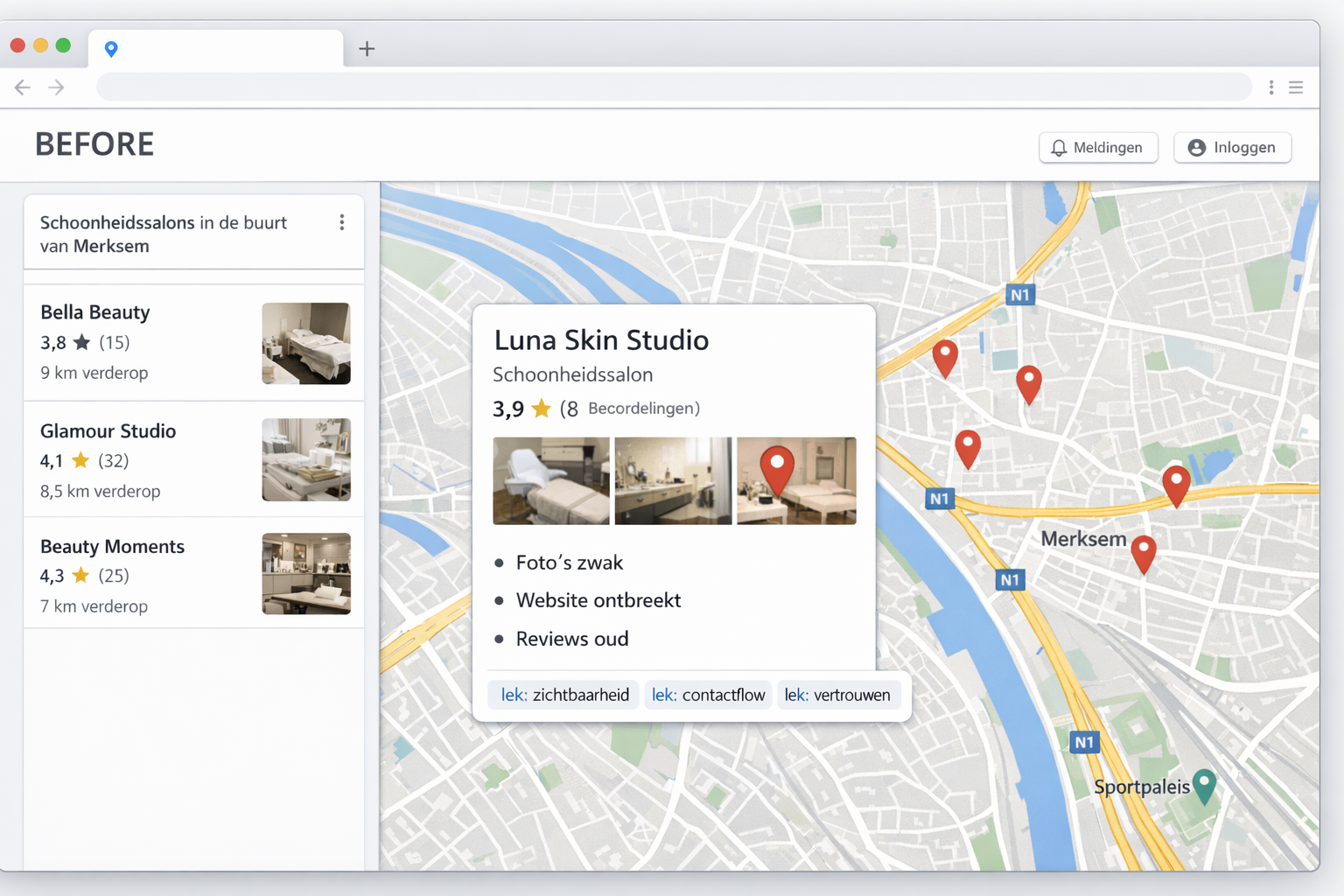Click the browser address bar
The width and height of the screenshot is (1344, 896).
(672, 87)
